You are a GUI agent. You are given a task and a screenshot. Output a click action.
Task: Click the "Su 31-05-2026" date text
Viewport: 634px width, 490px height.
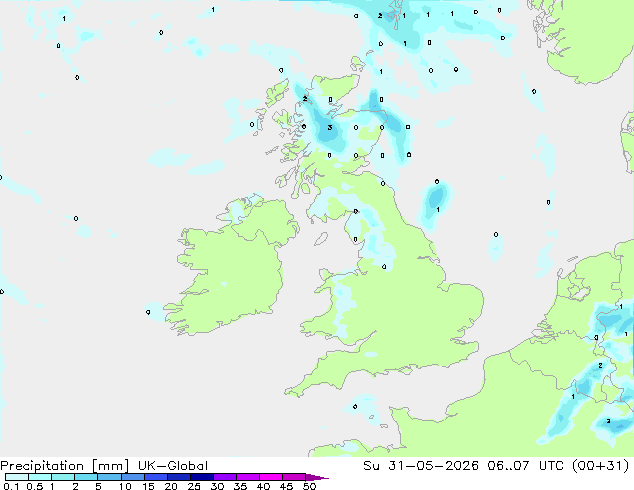point(421,466)
